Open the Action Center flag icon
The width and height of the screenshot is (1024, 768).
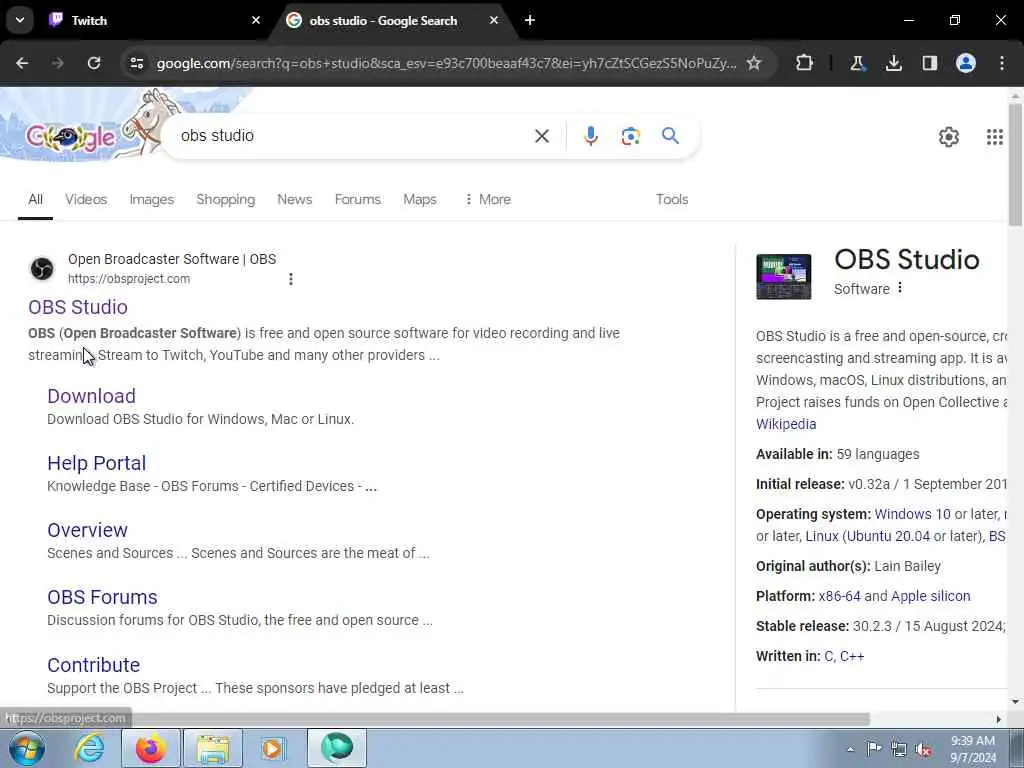(874, 749)
